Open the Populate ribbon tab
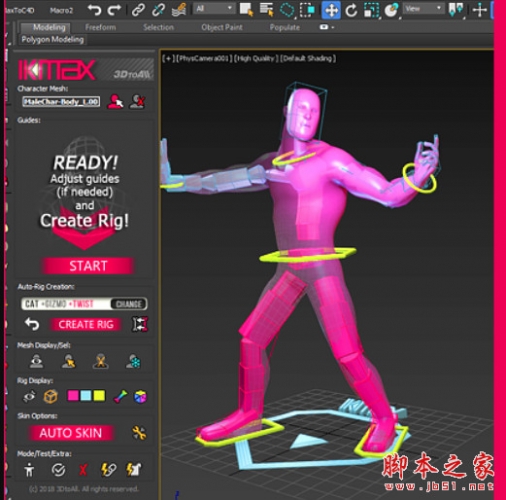Image resolution: width=506 pixels, height=500 pixels. [285, 27]
